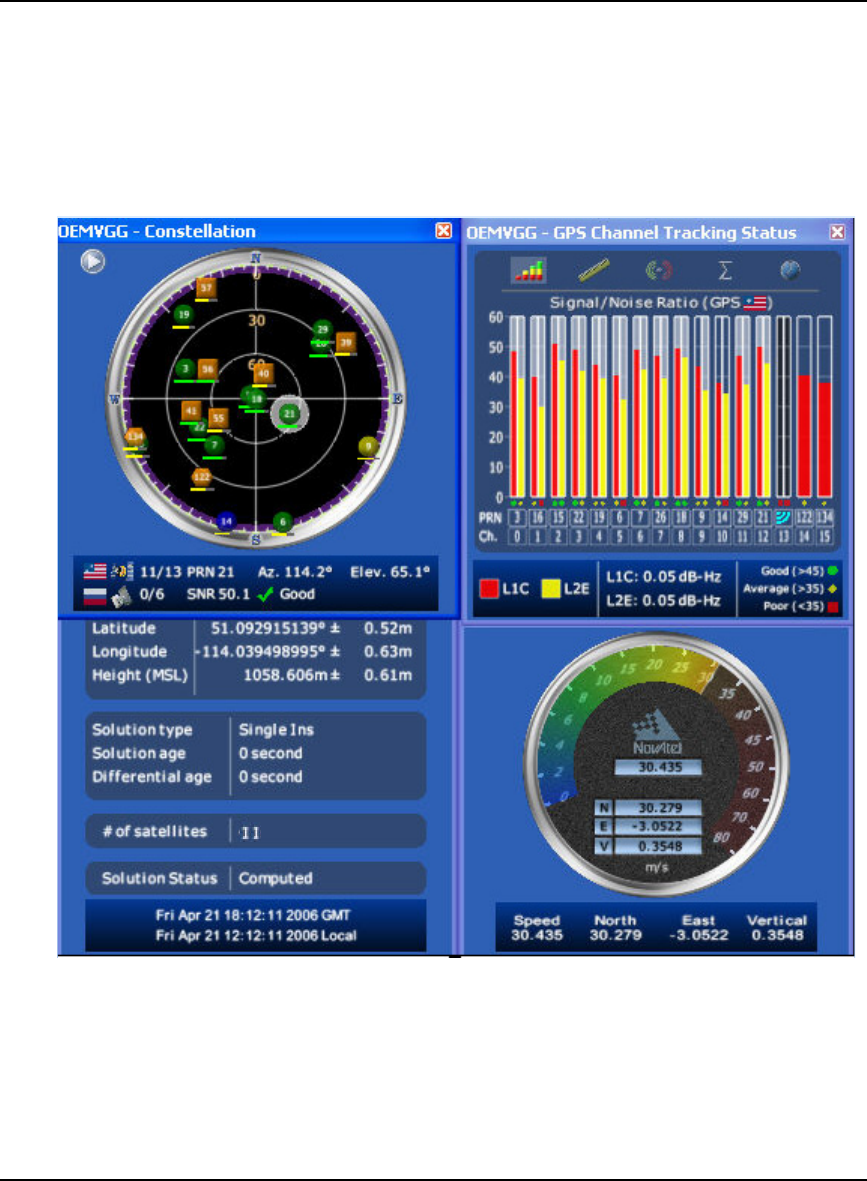Select hexagon satellite 134 near west edge

tap(134, 437)
